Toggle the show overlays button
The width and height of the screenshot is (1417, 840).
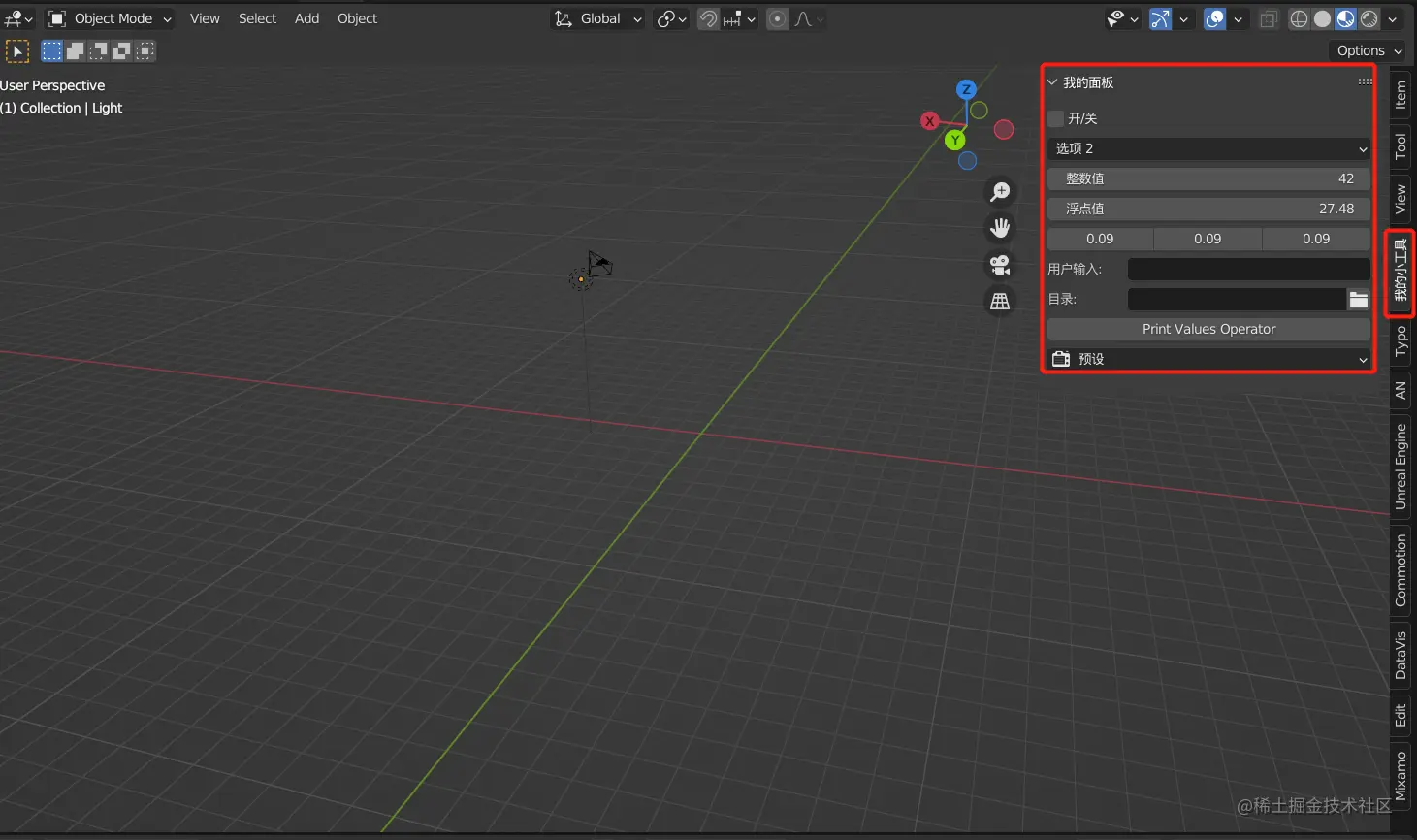tap(1214, 18)
